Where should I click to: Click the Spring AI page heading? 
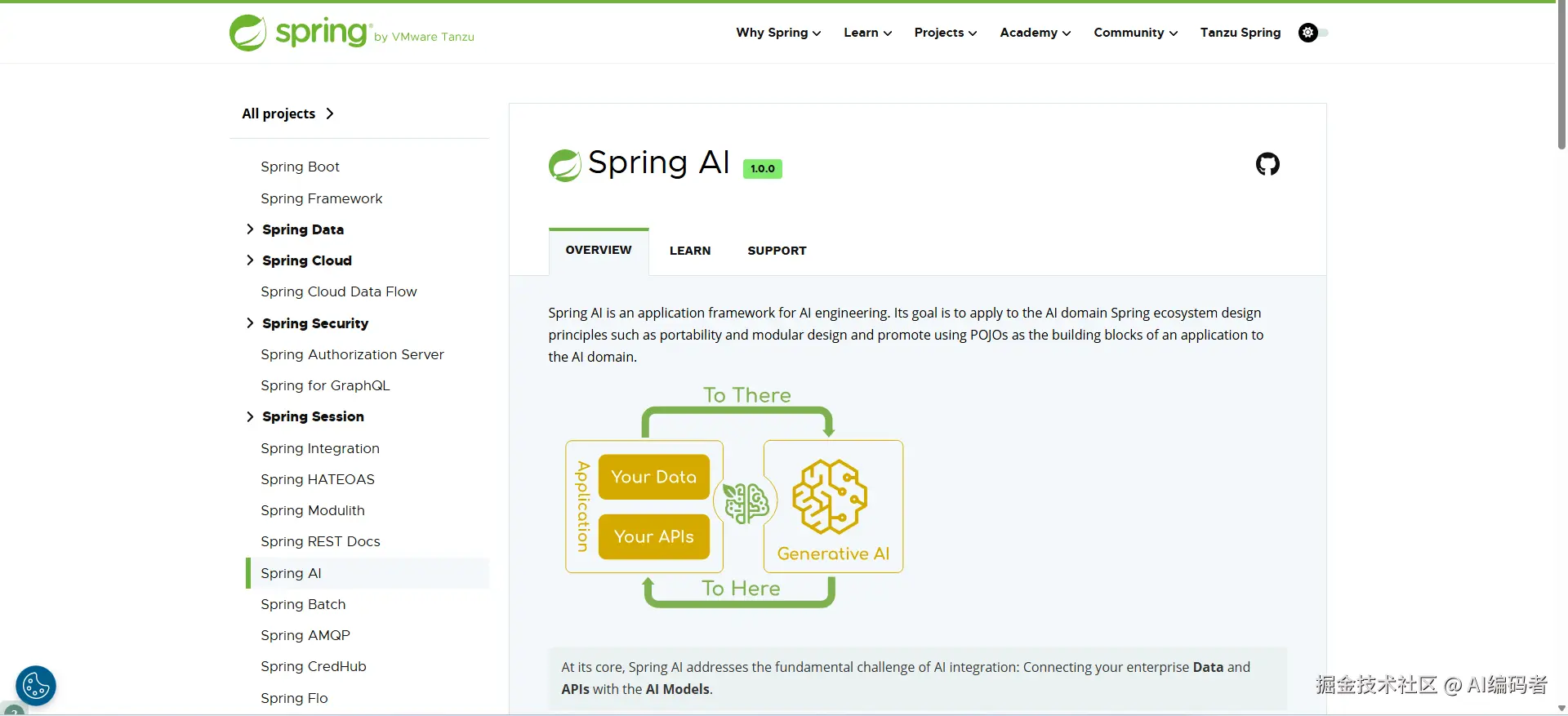click(658, 162)
